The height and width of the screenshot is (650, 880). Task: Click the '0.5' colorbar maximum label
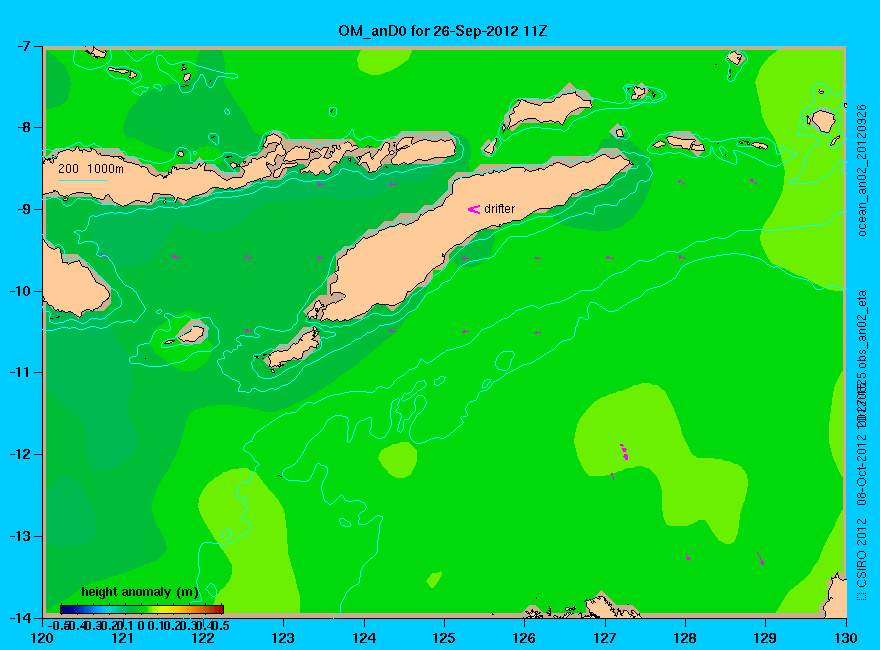click(x=222, y=625)
